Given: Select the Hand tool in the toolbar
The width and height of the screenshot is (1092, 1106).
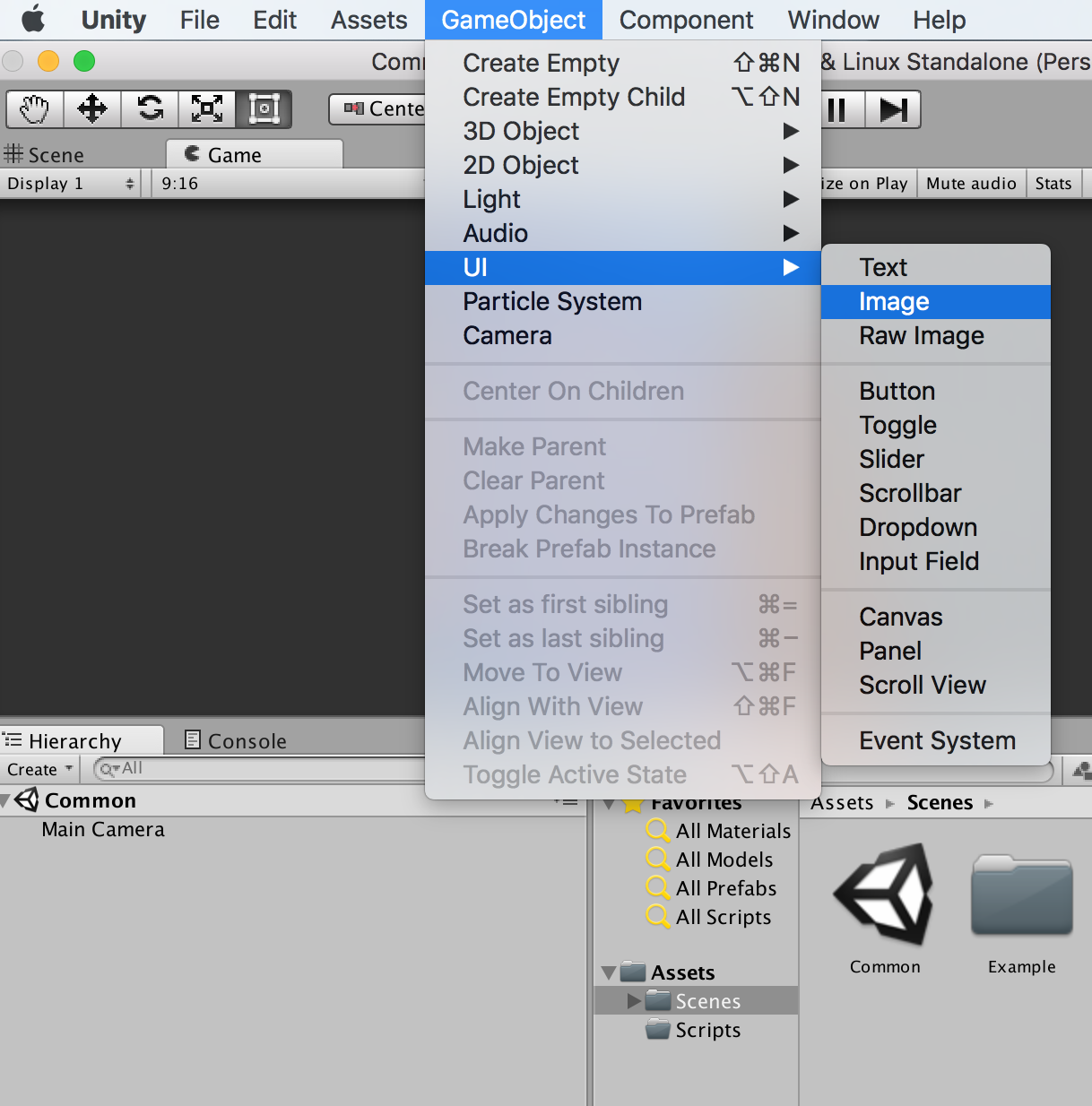Looking at the screenshot, I should [x=35, y=109].
